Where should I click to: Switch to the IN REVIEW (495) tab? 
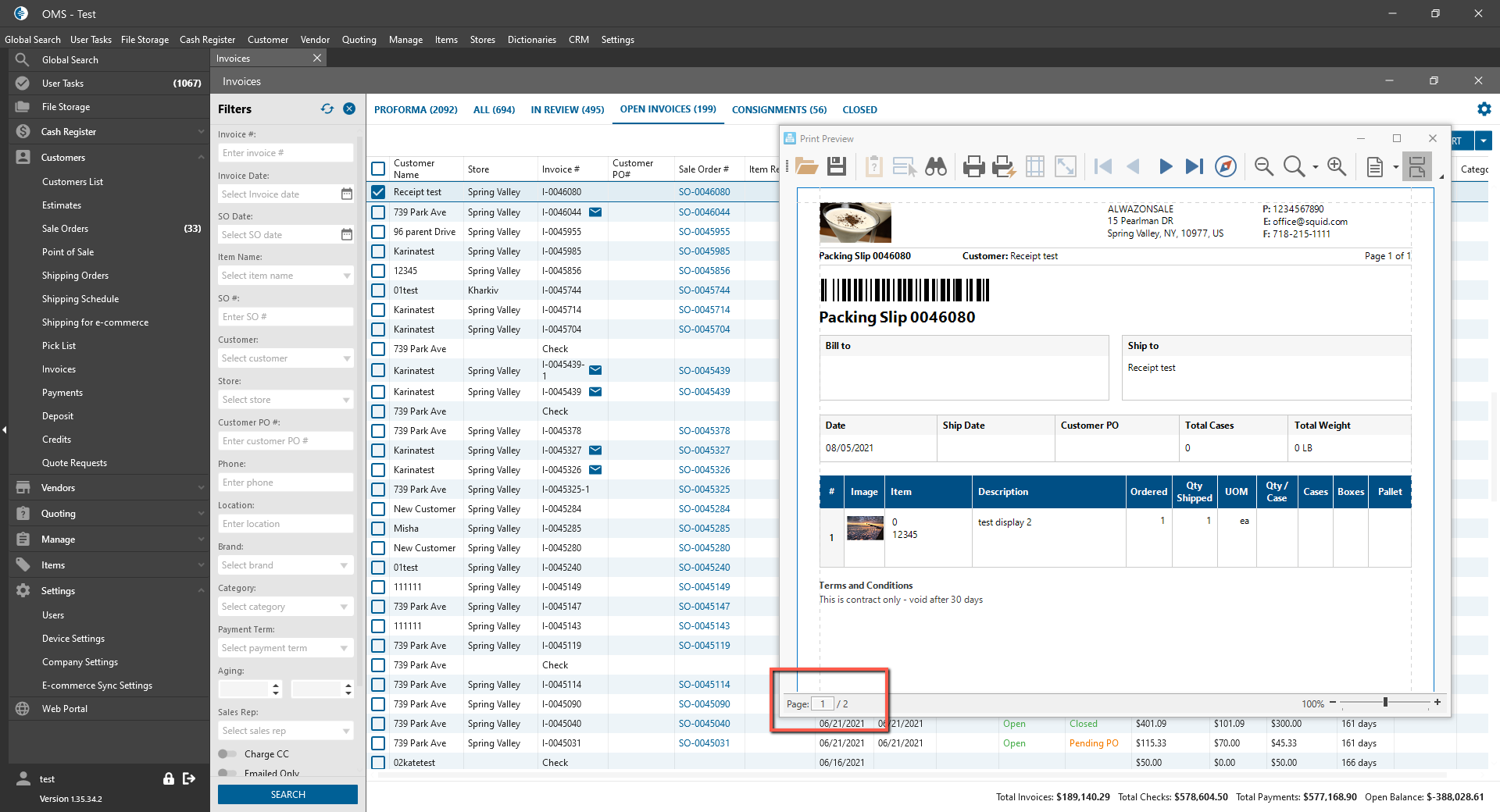[567, 110]
